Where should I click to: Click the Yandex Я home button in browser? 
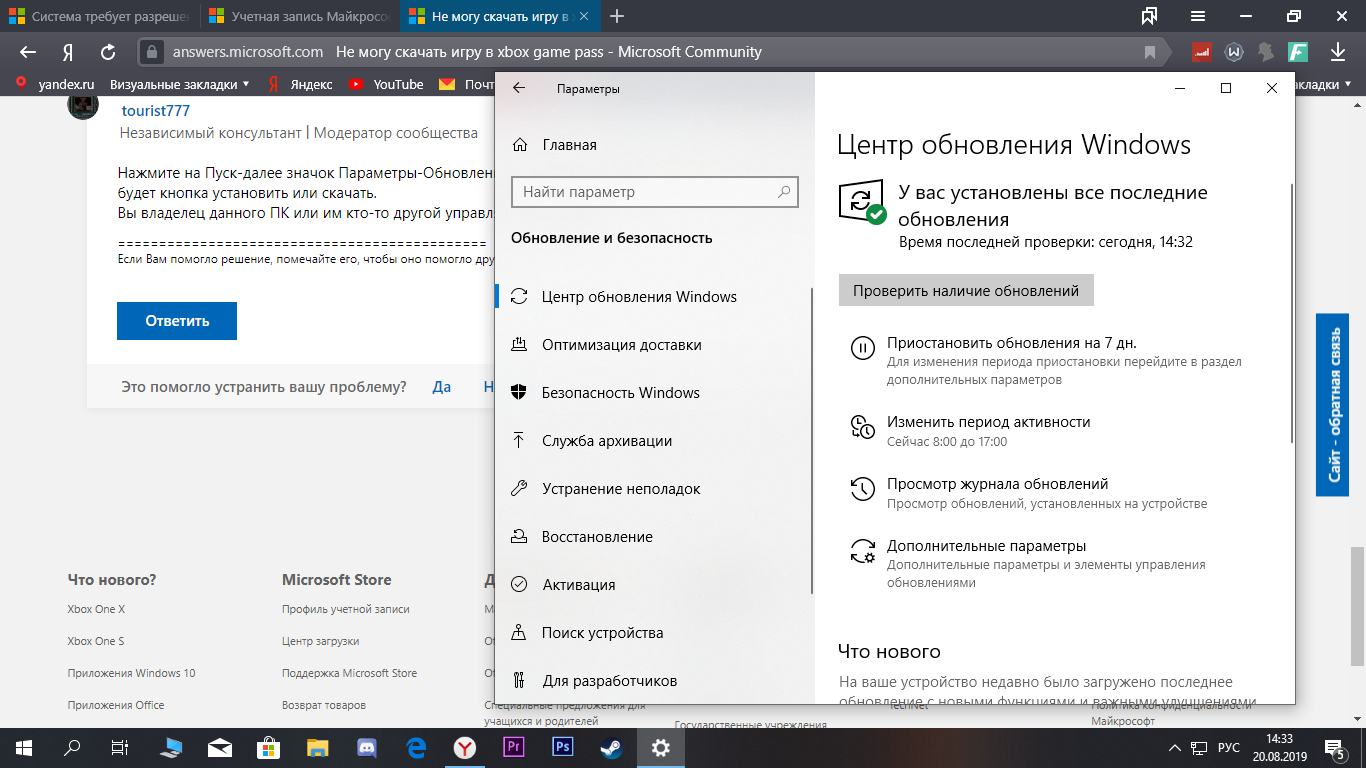[68, 52]
